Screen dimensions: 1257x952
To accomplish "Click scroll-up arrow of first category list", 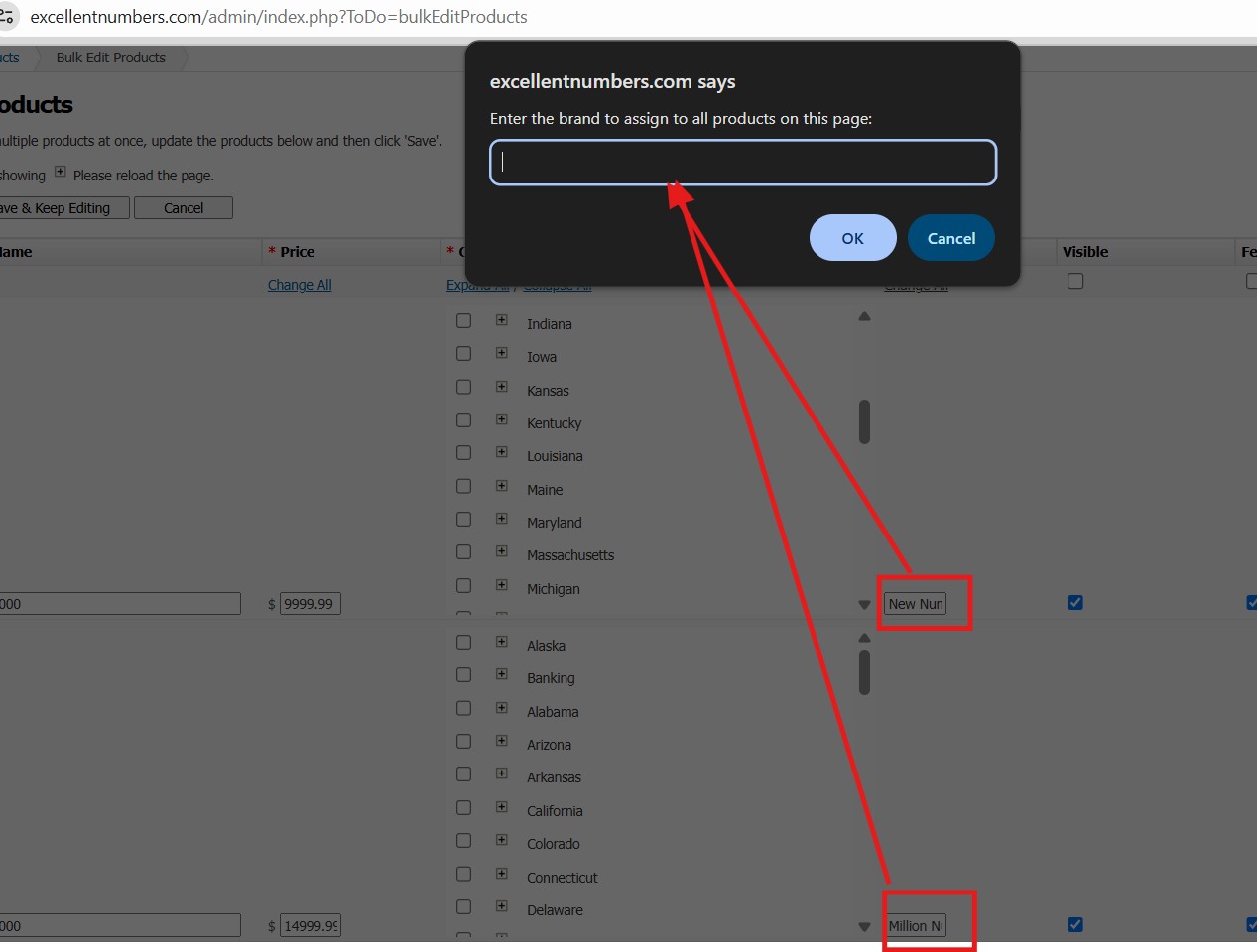I will 864,316.
